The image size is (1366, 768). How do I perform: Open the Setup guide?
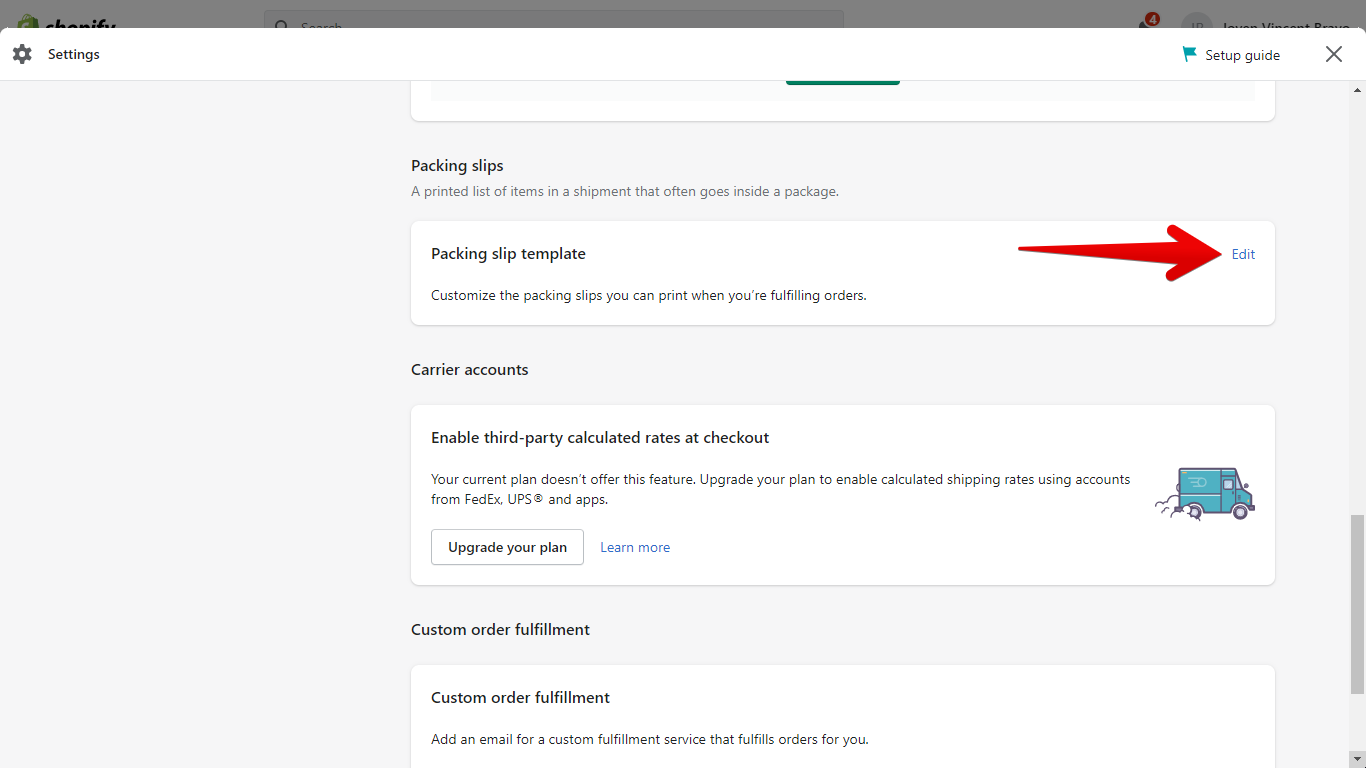pyautogui.click(x=1242, y=55)
